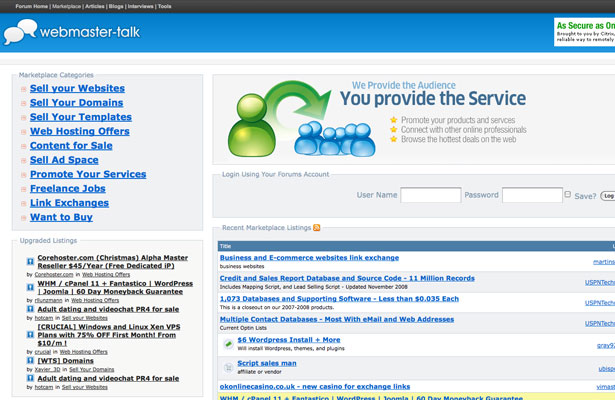Open the [WTS] Domains upgraded listing
This screenshot has width=615, height=400.
[x=66, y=361]
